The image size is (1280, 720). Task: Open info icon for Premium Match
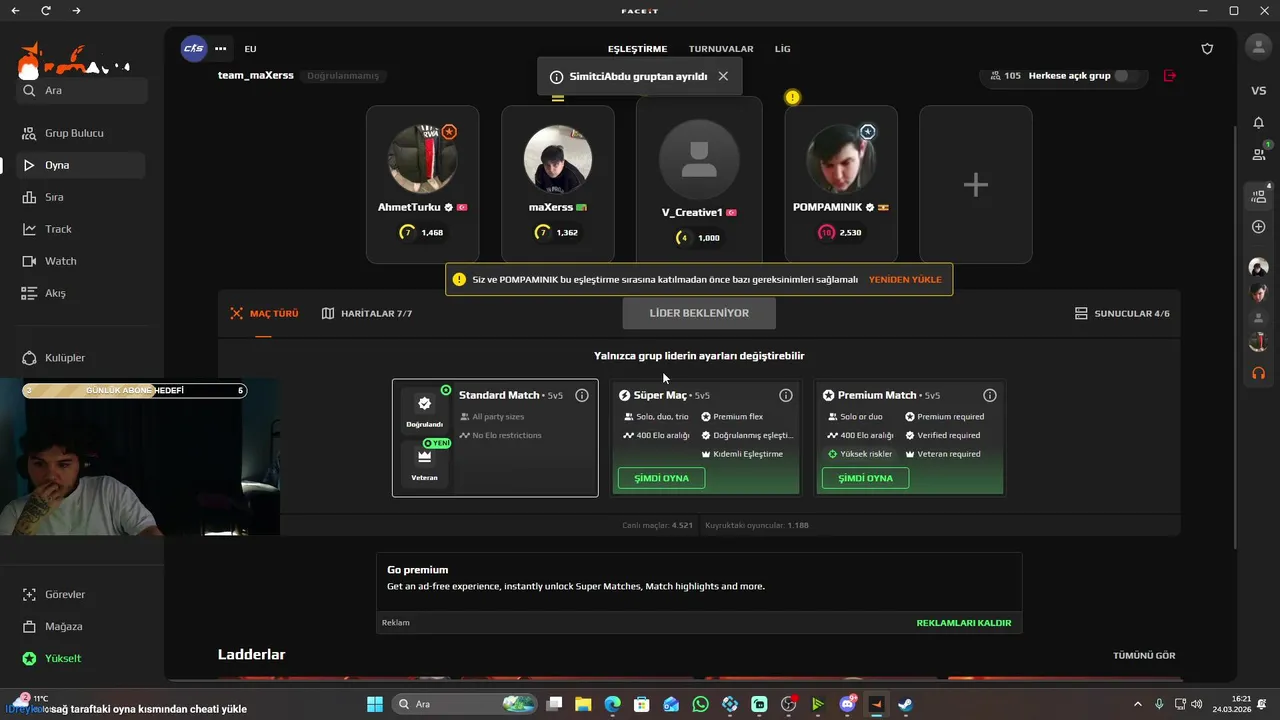point(990,395)
